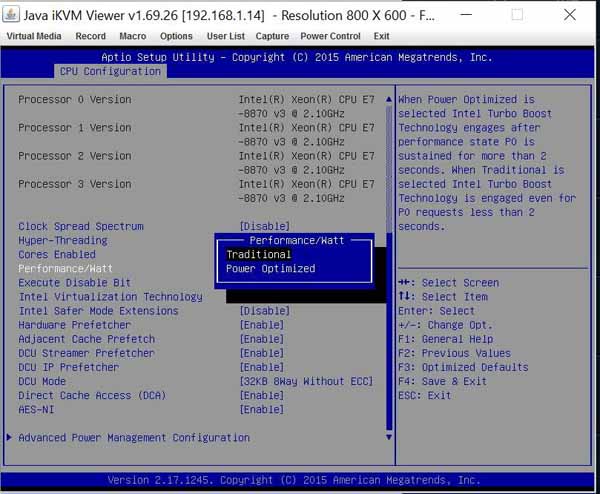
Task: Click the Capture menu item
Action: click(x=272, y=36)
